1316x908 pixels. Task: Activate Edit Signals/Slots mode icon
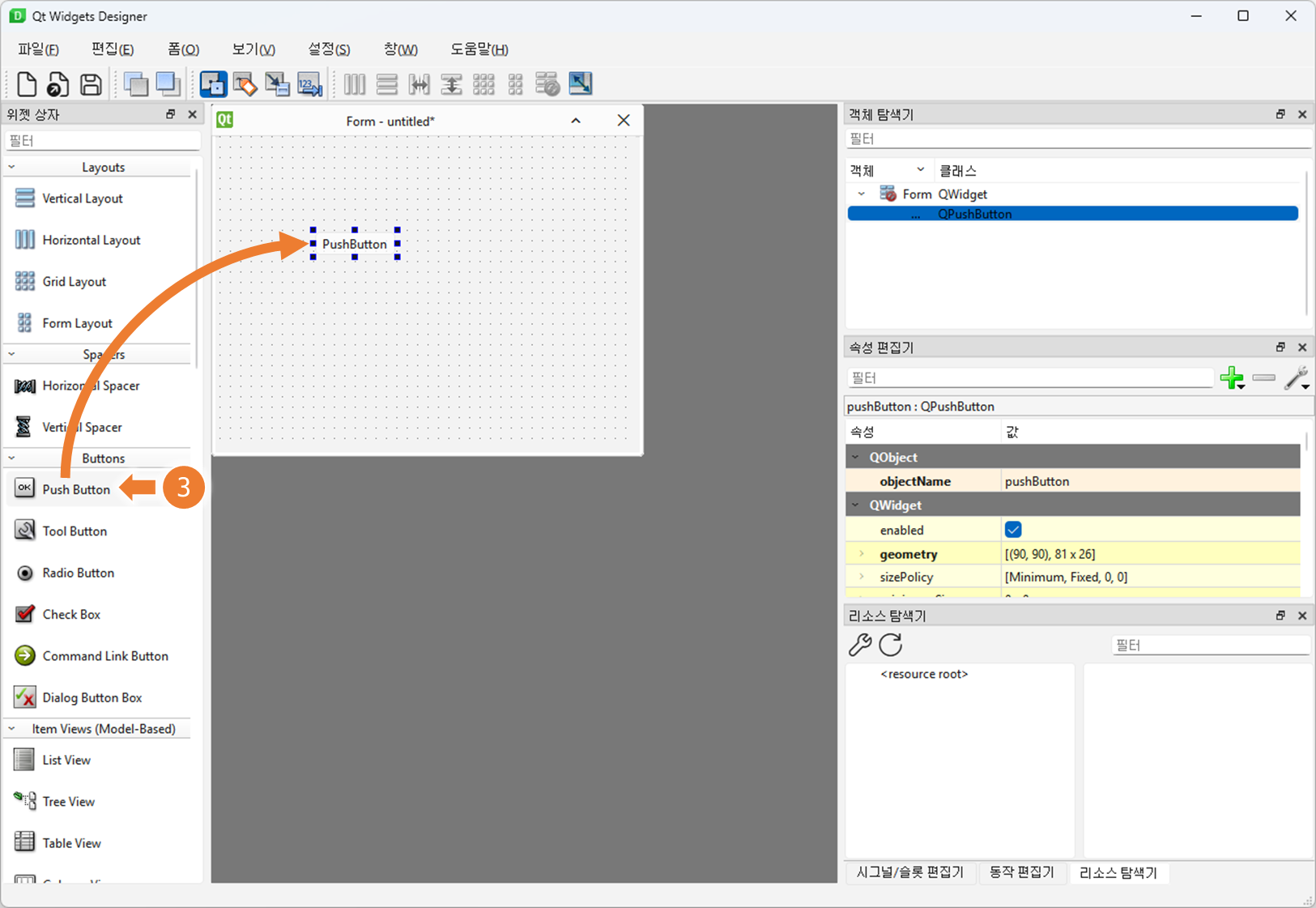(x=245, y=83)
